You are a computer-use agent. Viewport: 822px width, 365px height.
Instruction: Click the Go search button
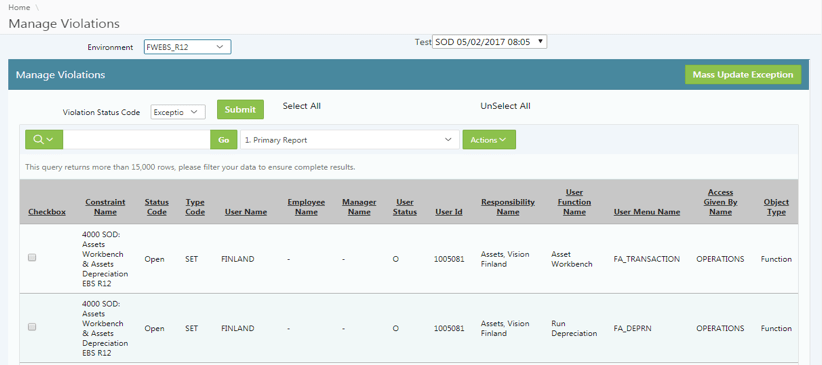pyautogui.click(x=224, y=140)
